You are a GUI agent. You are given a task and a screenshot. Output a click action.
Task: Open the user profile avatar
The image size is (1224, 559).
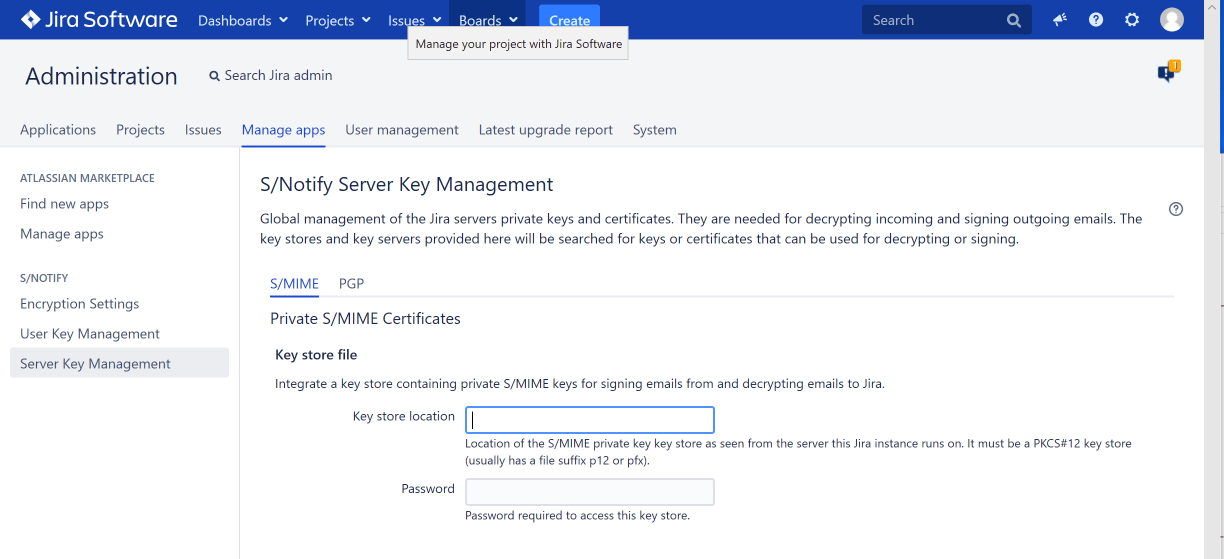click(1171, 20)
